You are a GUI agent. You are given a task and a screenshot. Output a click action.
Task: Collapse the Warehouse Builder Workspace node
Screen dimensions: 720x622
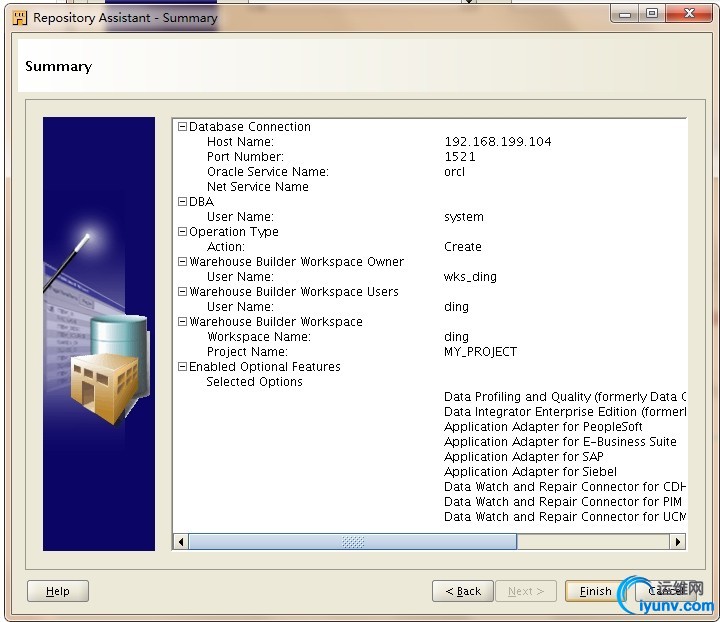pyautogui.click(x=182, y=322)
